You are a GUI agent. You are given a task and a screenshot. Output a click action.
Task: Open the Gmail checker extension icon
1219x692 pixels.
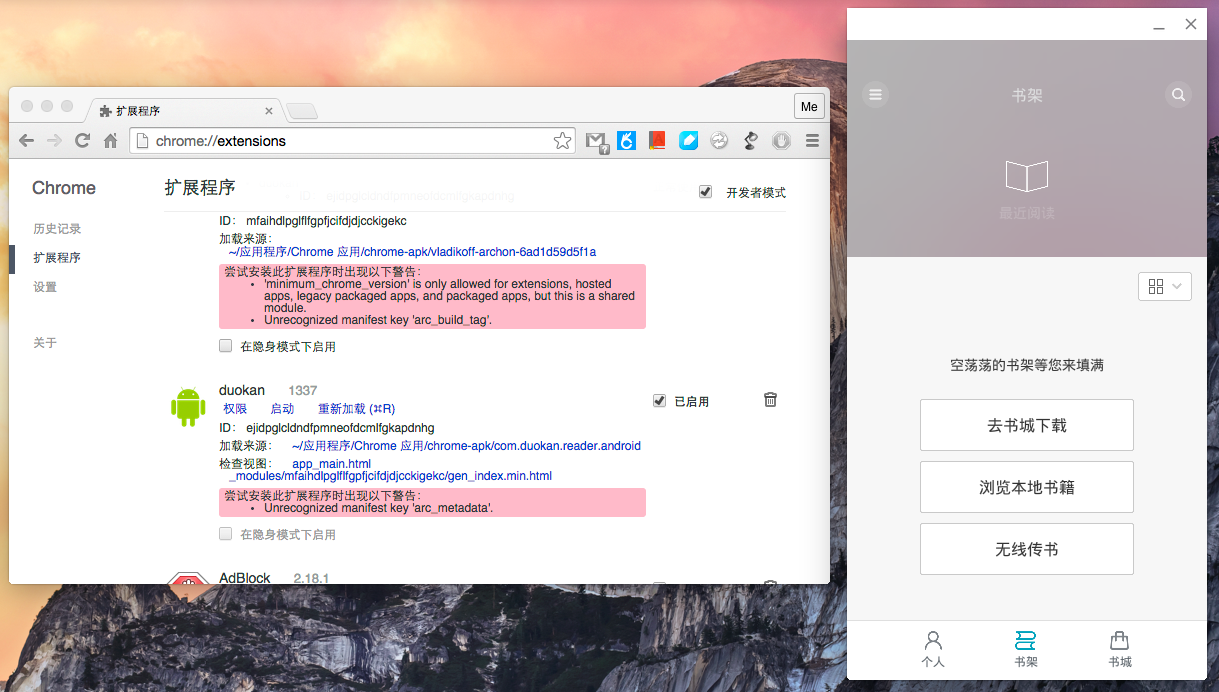(x=596, y=142)
